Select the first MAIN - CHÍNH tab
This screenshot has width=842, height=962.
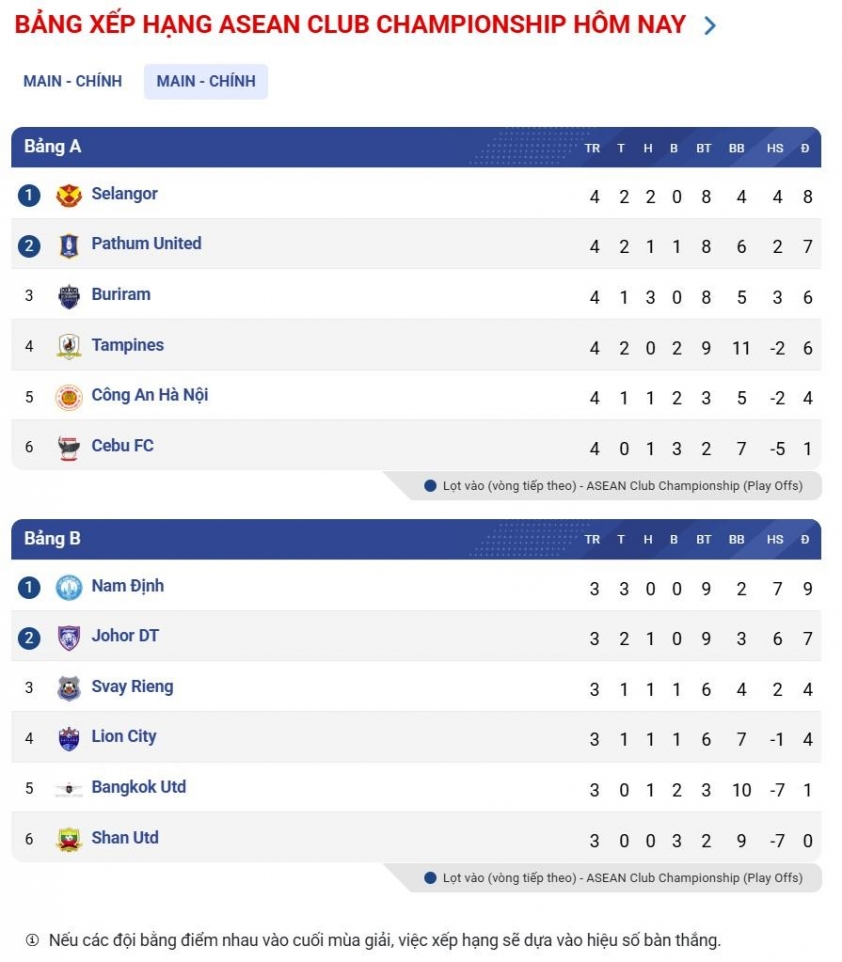click(x=73, y=81)
